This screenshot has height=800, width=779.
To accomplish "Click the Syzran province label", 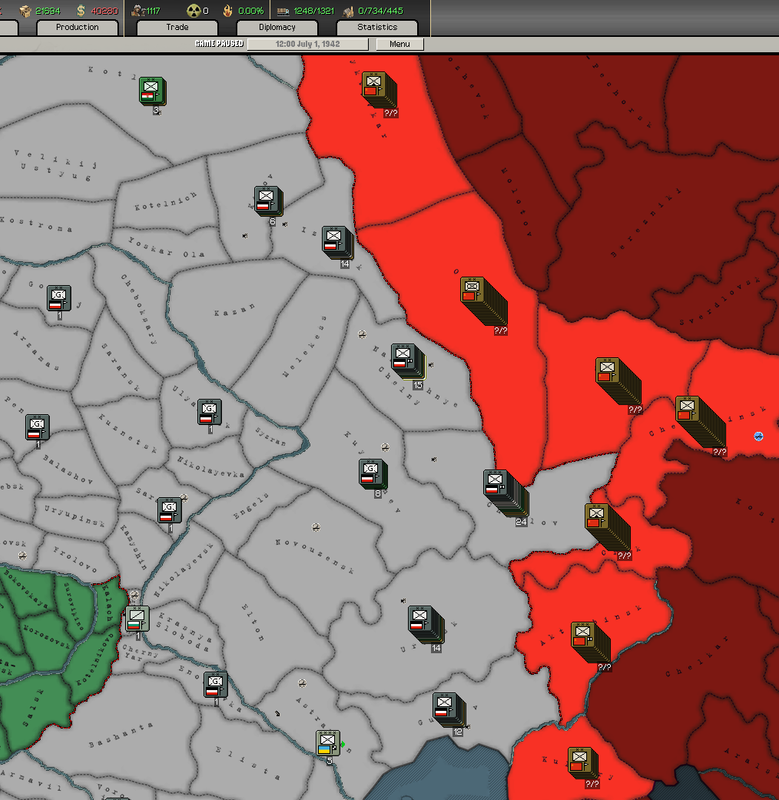I will [270, 436].
